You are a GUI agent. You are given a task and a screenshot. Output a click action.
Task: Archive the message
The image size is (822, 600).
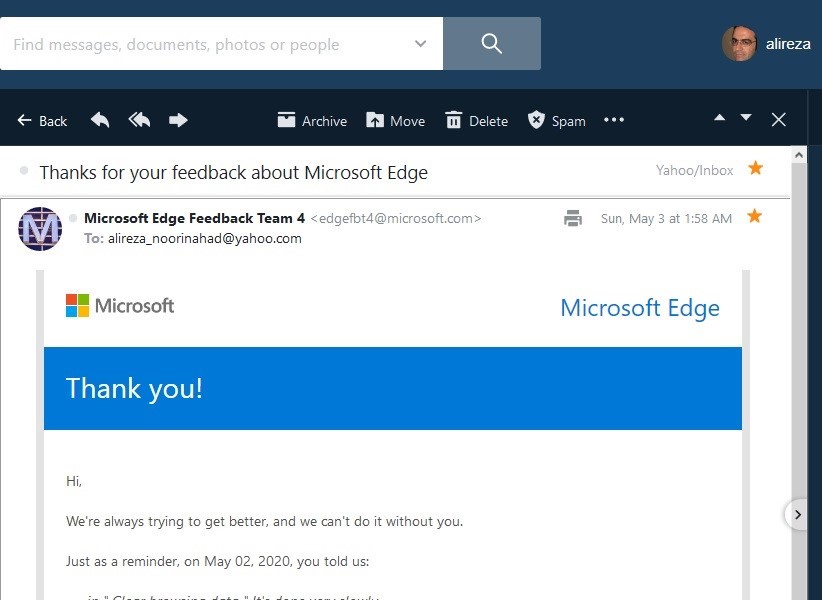coord(312,121)
